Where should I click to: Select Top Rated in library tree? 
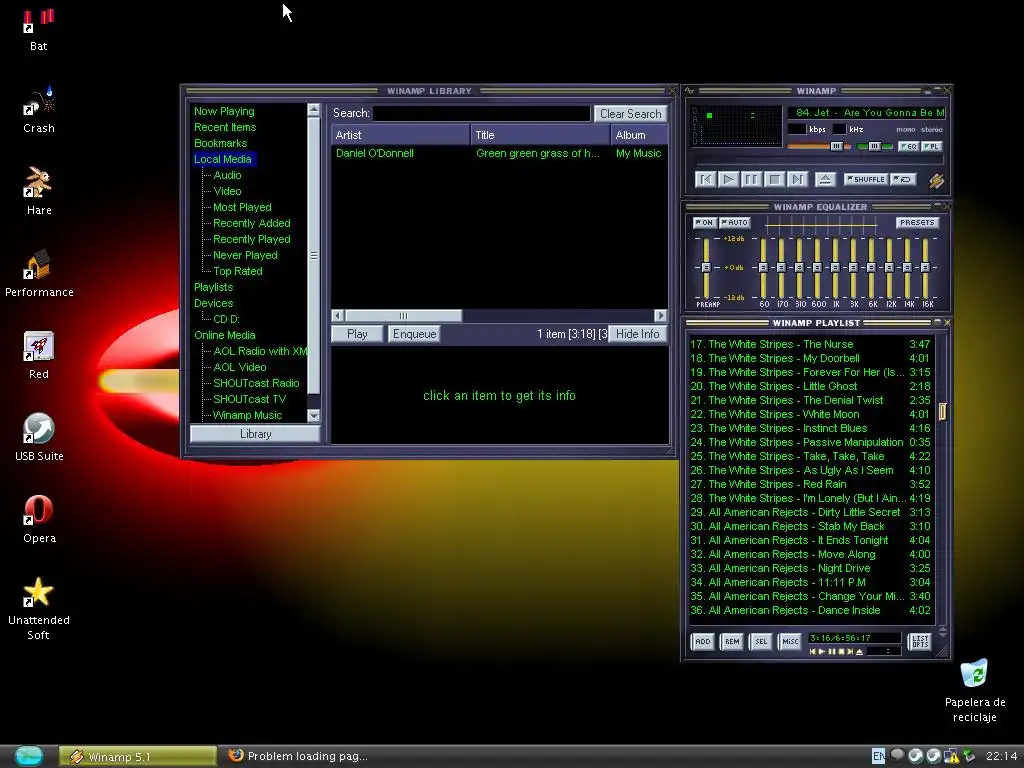coord(238,271)
